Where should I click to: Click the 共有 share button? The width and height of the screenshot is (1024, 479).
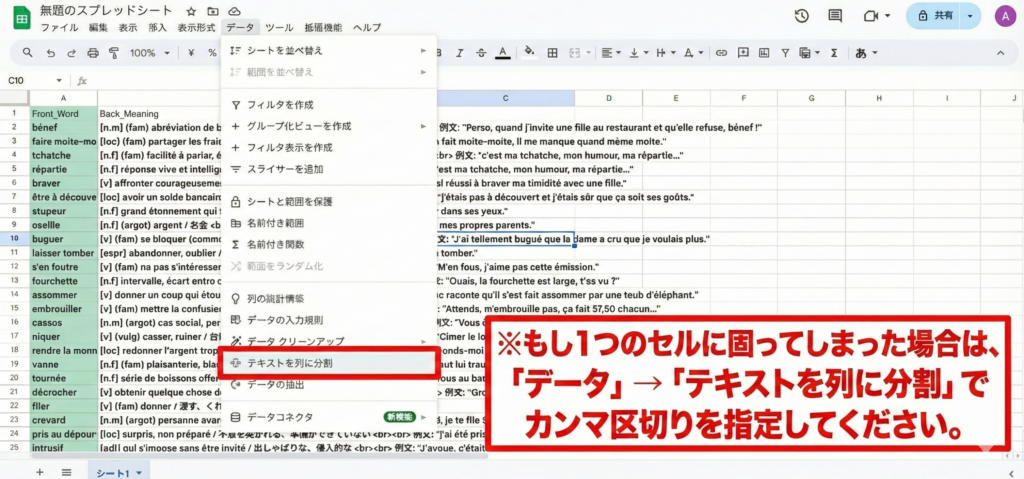[x=935, y=16]
